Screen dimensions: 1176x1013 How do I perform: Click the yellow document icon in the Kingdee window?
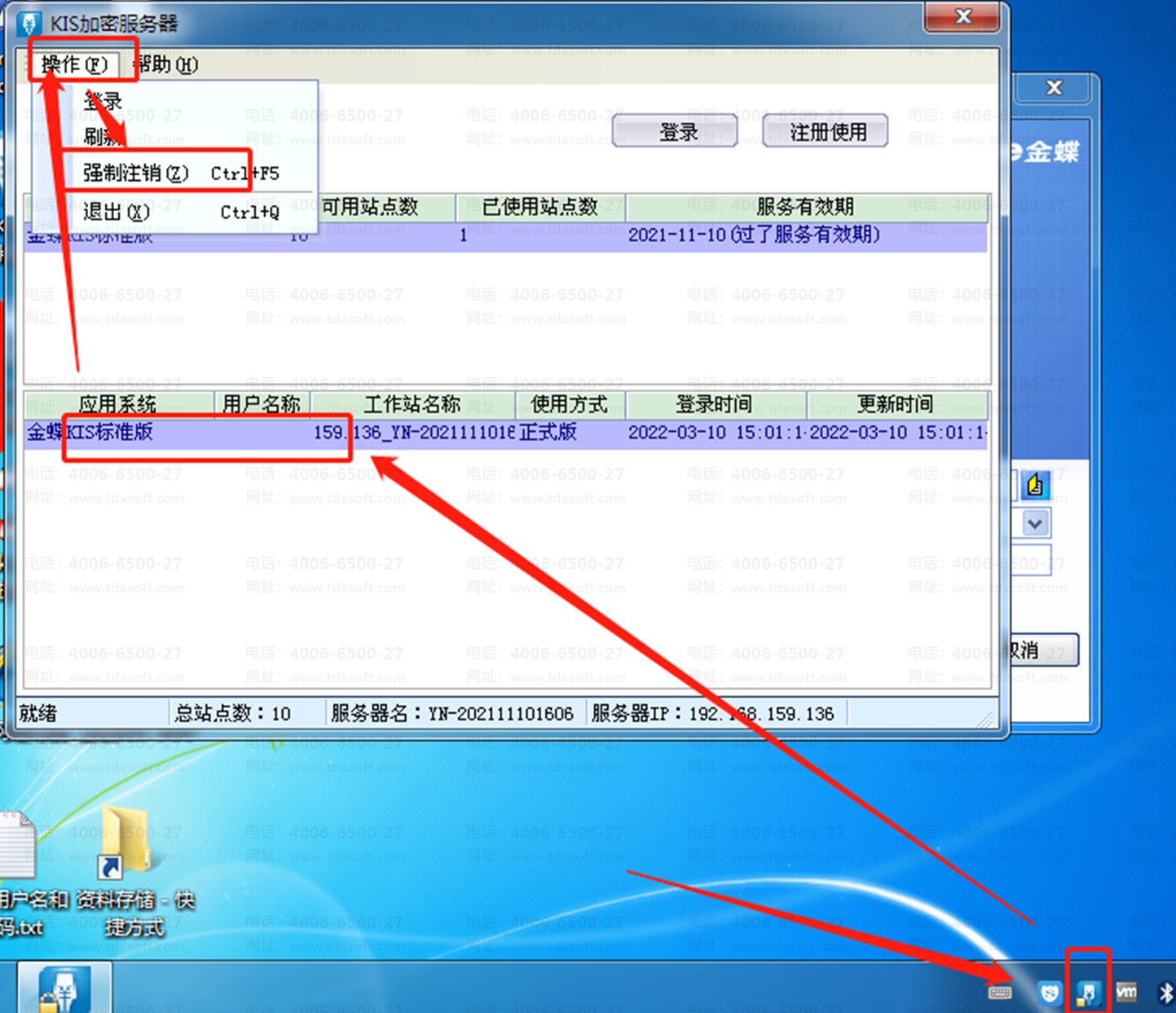(1035, 486)
